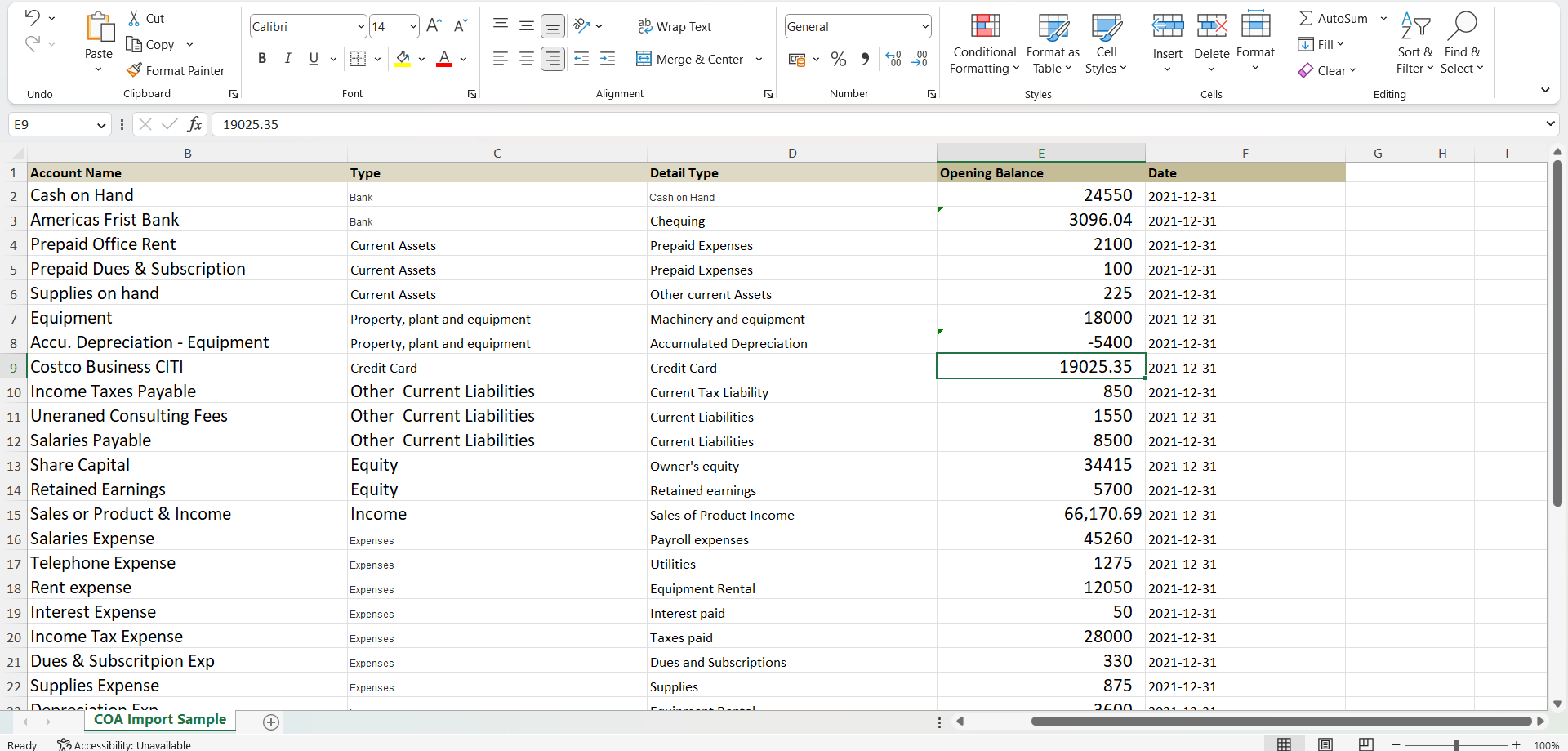Click Increase Decimal icon
This screenshot has width=1568, height=751.
(x=893, y=59)
